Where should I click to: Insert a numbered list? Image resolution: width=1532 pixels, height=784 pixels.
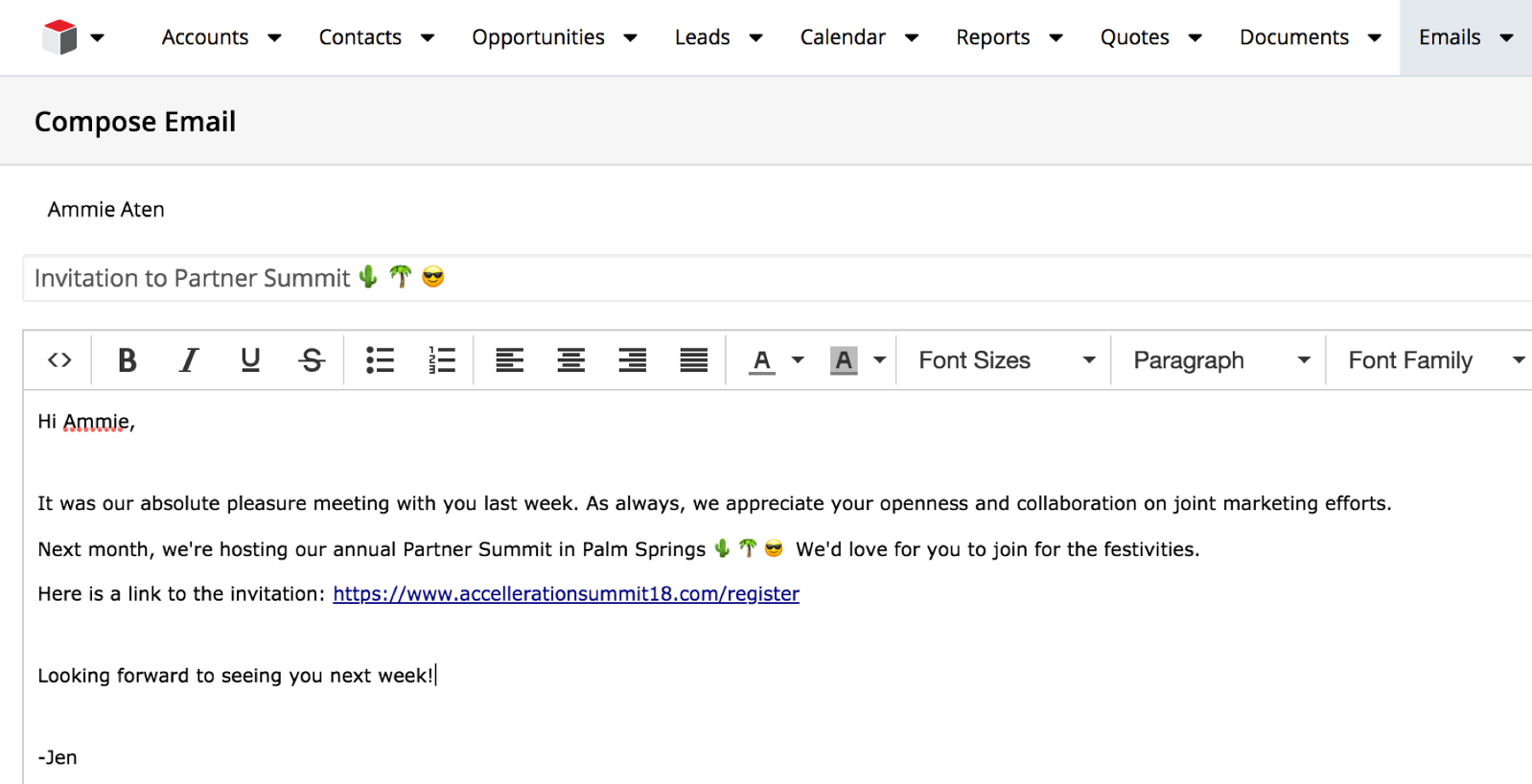point(441,360)
